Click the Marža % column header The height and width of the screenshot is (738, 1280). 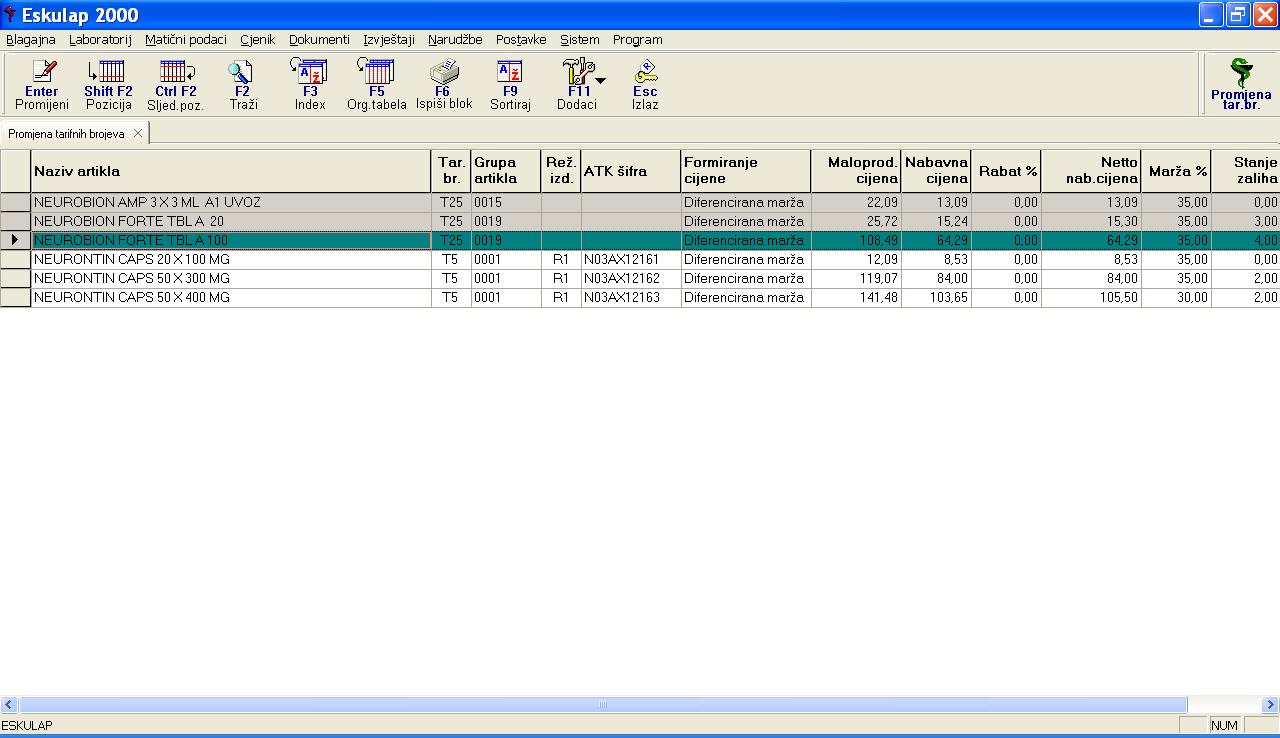pos(1176,171)
